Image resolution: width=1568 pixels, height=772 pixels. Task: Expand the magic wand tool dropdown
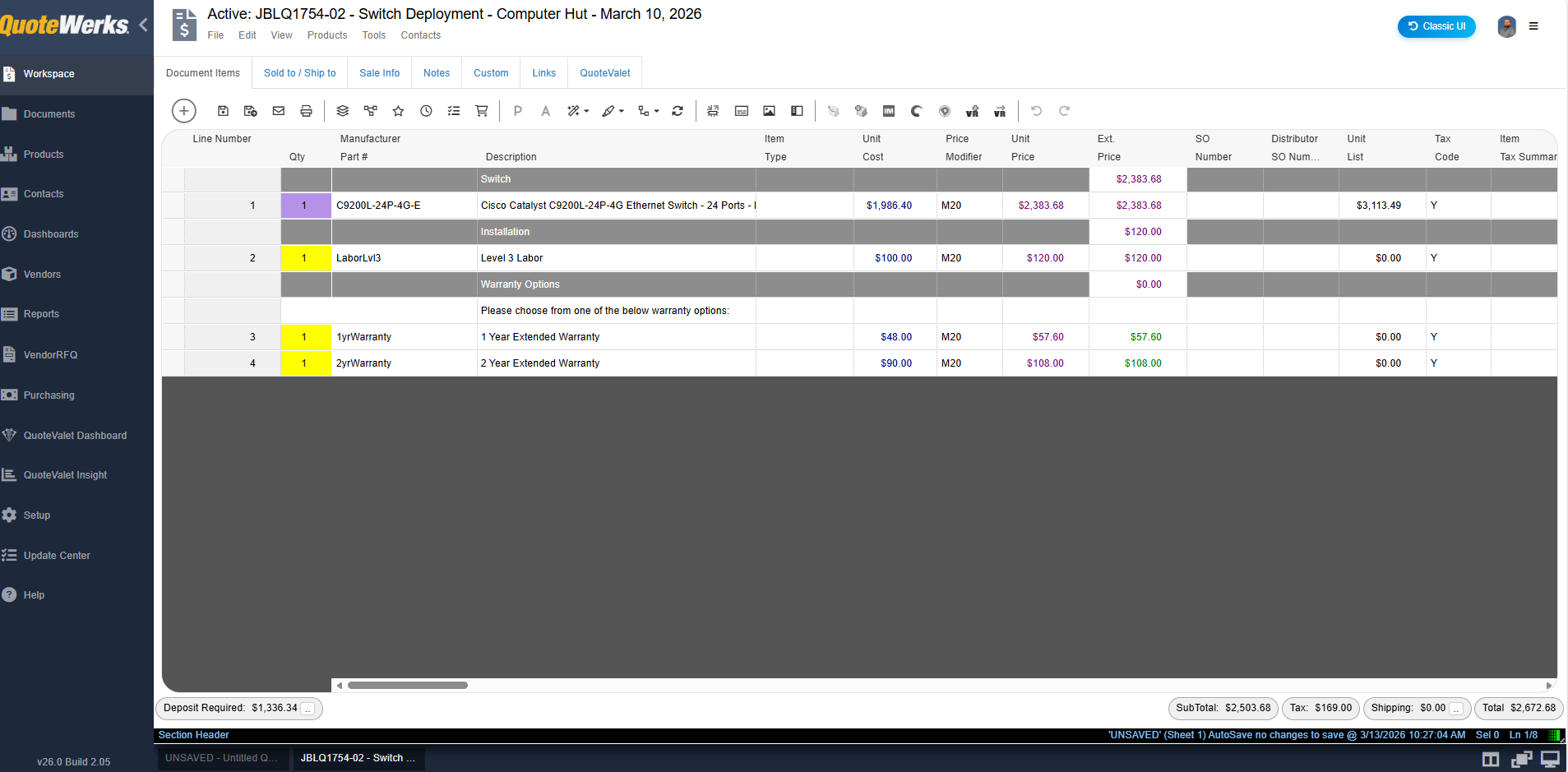click(586, 111)
